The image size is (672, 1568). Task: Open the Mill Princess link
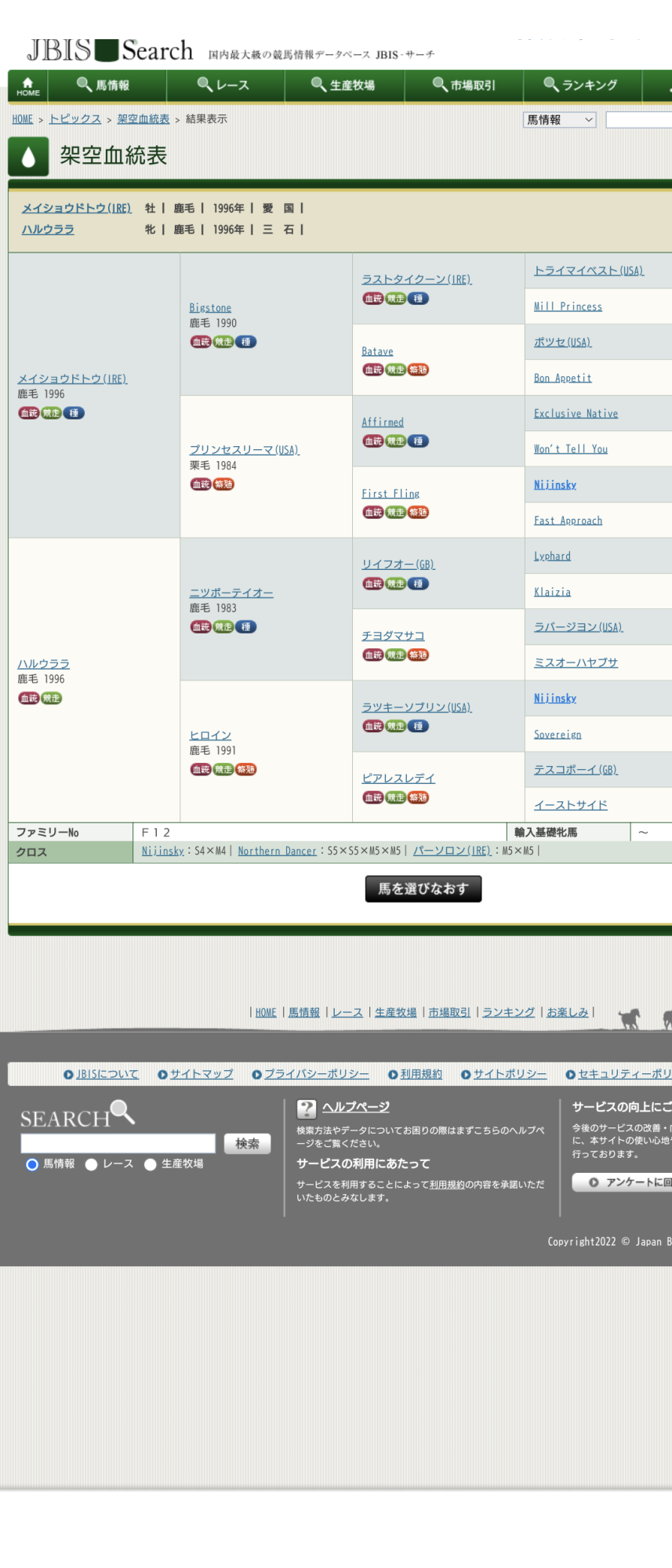(568, 307)
